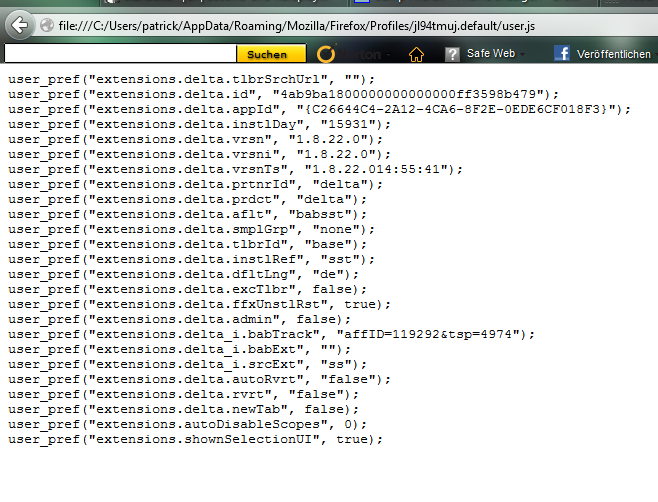Click the Veröffentlichen button
This screenshot has height=502, width=658.
click(x=614, y=54)
